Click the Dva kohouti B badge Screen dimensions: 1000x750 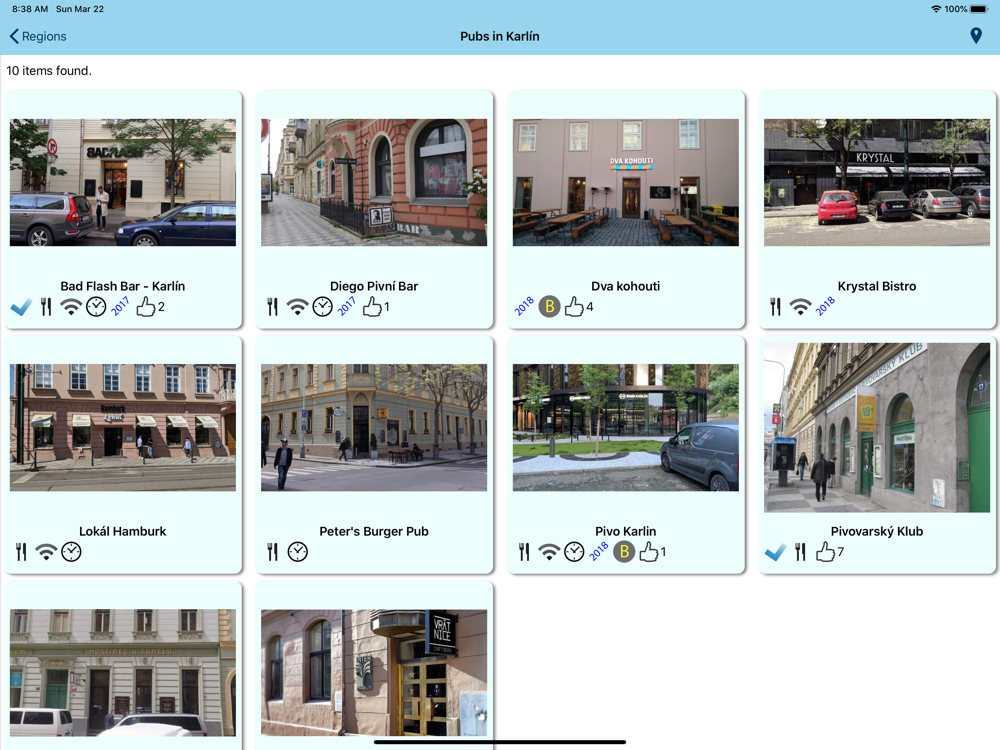point(550,307)
